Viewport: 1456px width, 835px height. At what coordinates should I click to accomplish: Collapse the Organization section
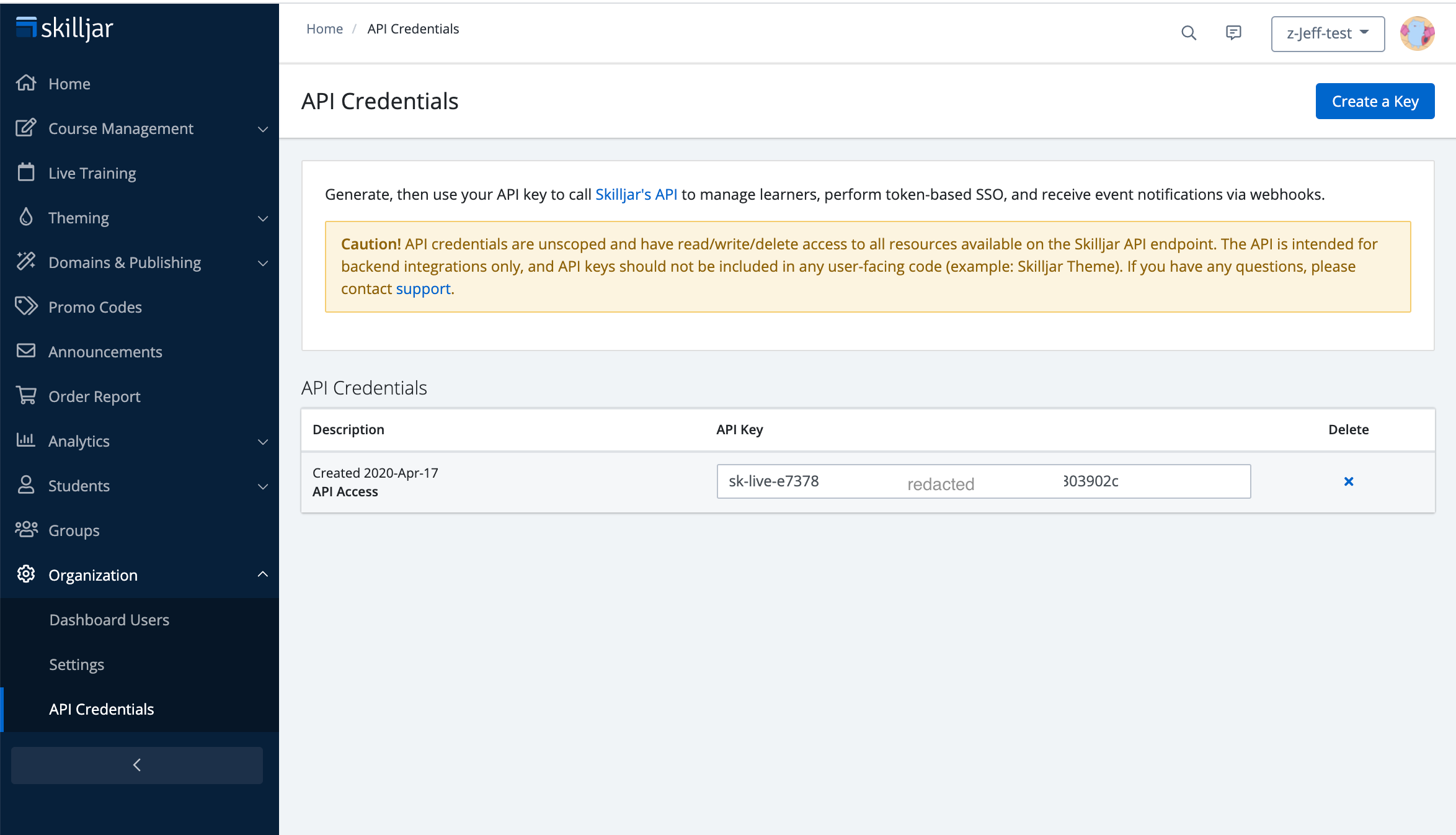[263, 574]
